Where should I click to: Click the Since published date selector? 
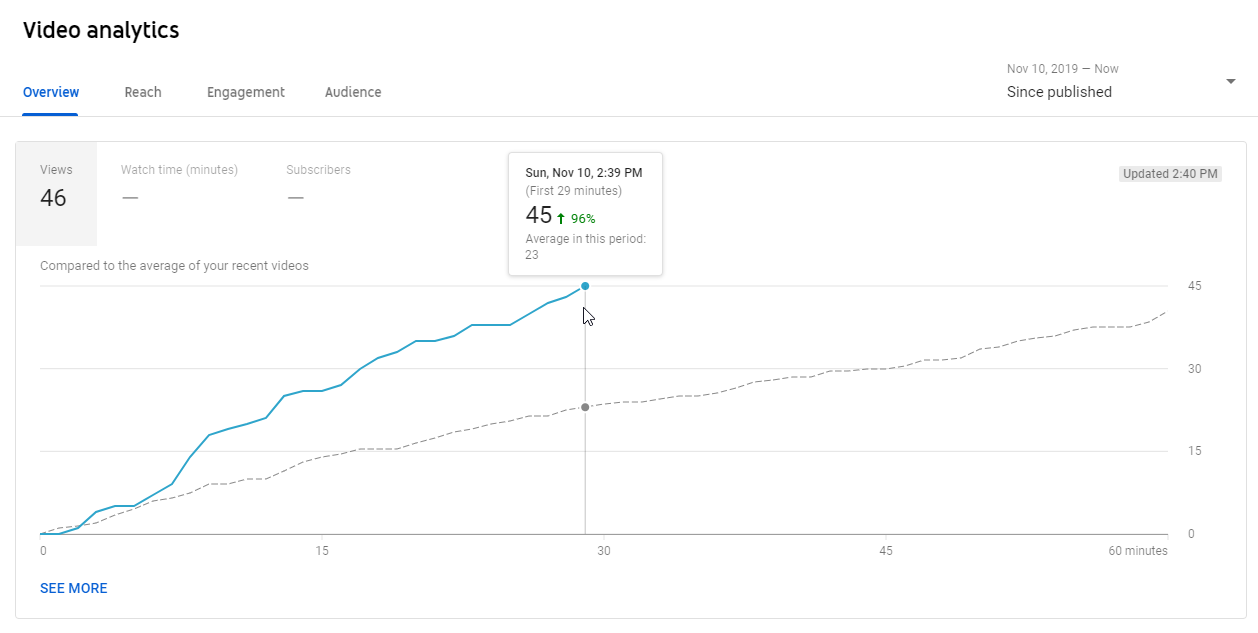(x=1059, y=92)
